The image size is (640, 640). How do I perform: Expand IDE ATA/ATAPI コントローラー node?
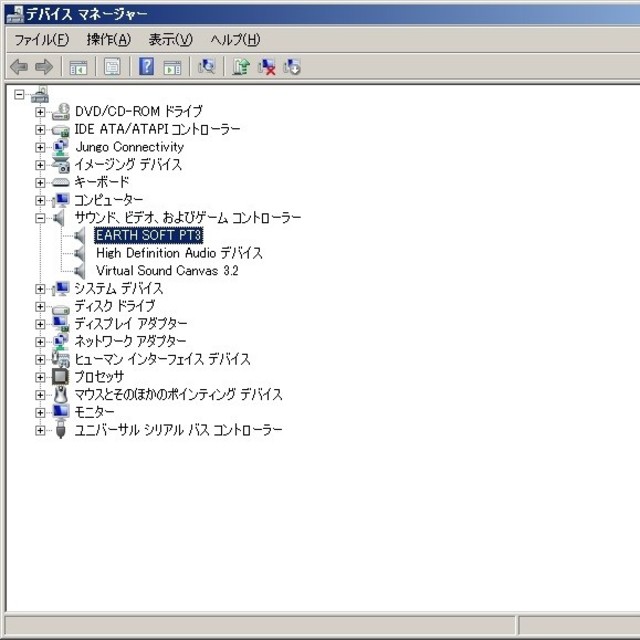[40, 130]
